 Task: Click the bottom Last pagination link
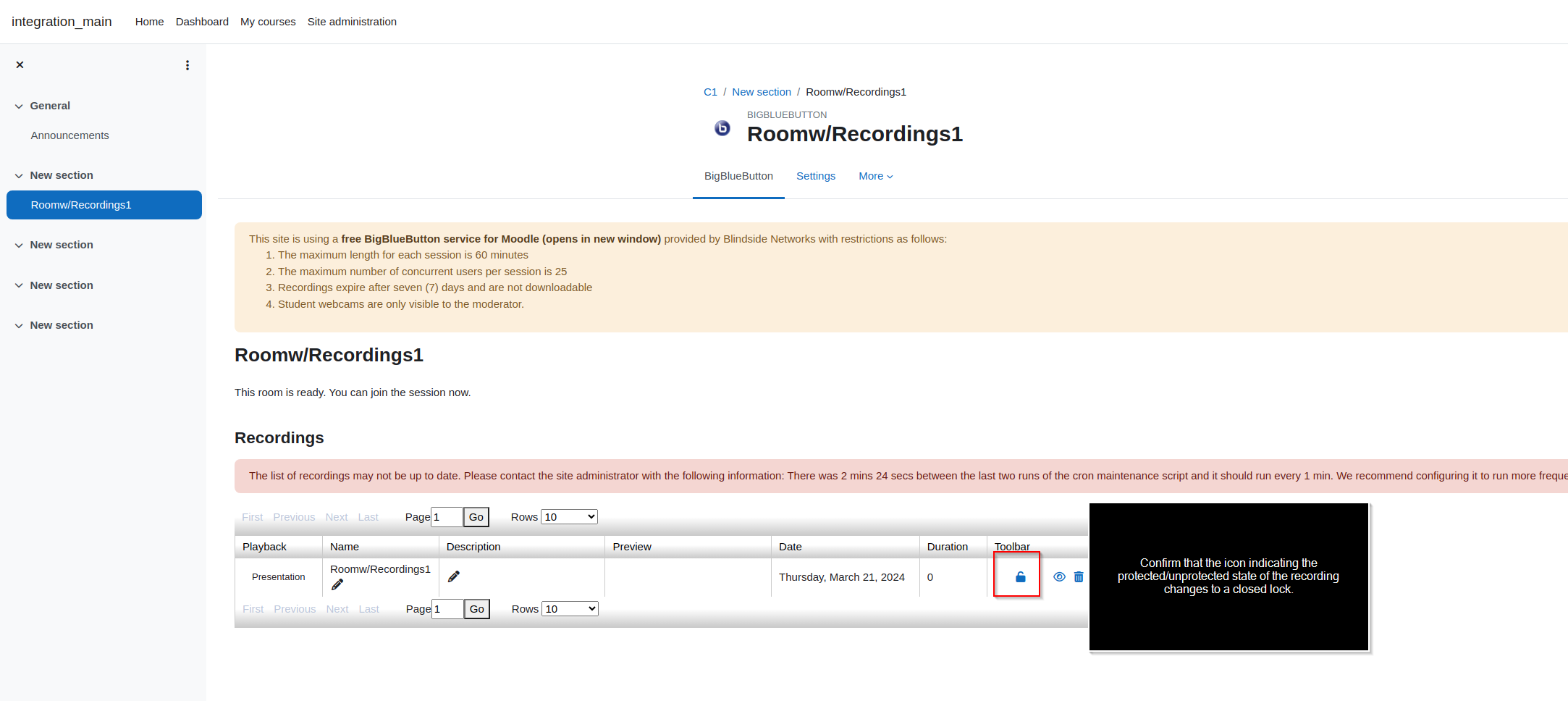coord(369,609)
